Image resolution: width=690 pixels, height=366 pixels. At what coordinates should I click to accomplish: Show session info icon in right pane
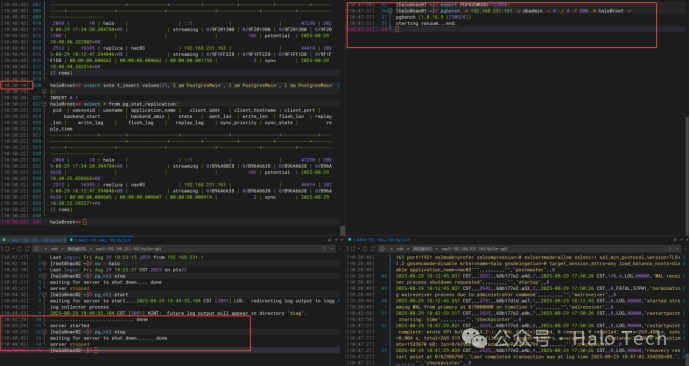click(x=382, y=249)
